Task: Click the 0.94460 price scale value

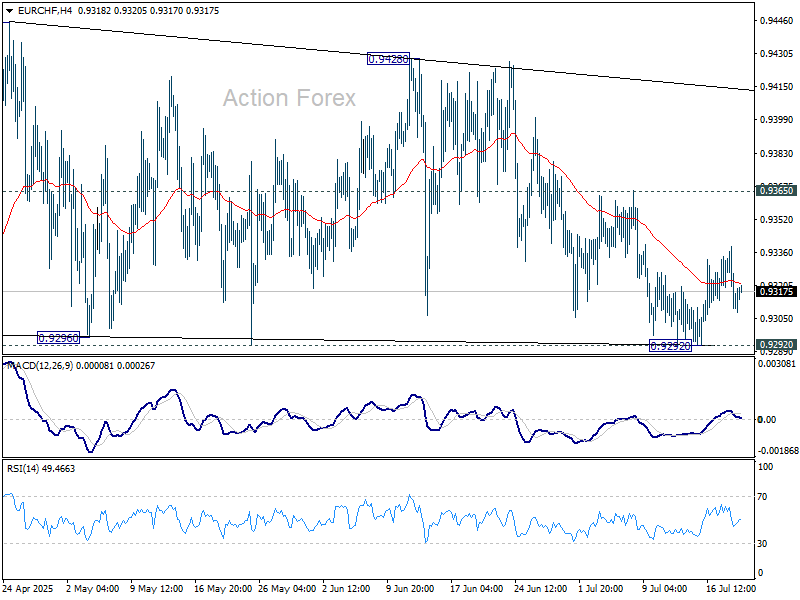Action: coord(777,20)
